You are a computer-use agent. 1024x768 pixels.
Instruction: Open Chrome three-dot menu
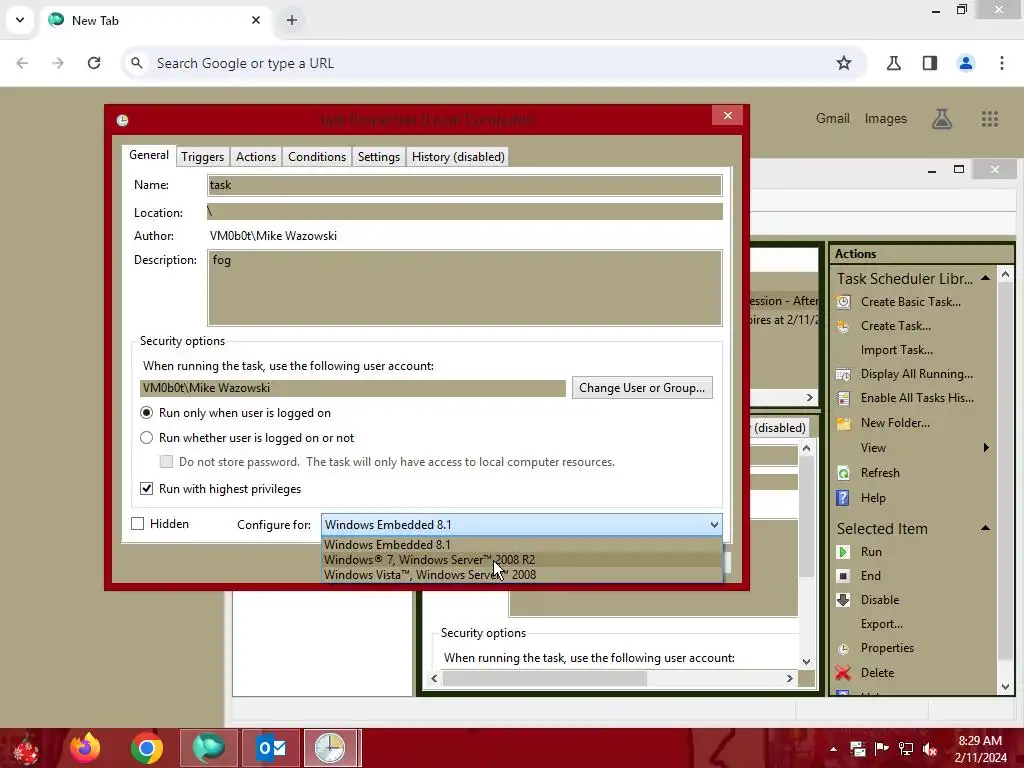point(1002,63)
